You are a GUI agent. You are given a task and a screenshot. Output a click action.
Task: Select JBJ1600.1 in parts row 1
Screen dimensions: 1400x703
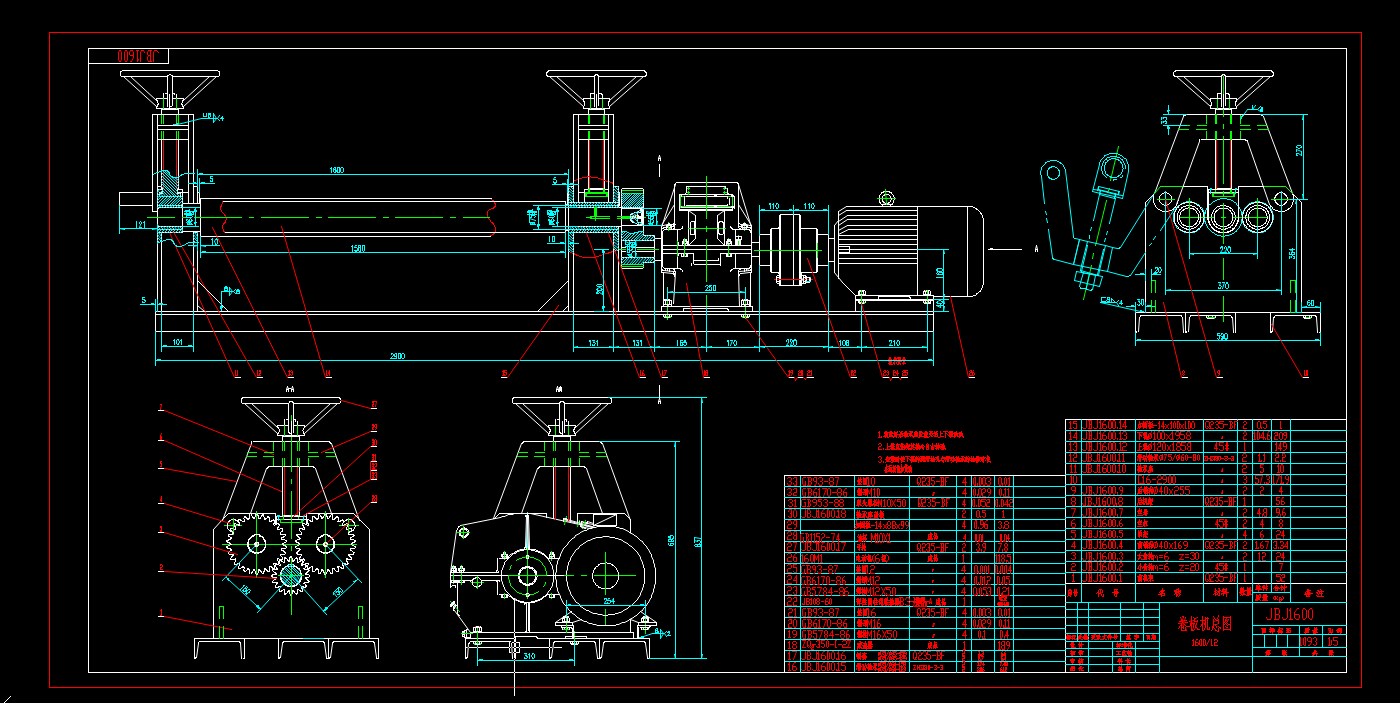1103,577
